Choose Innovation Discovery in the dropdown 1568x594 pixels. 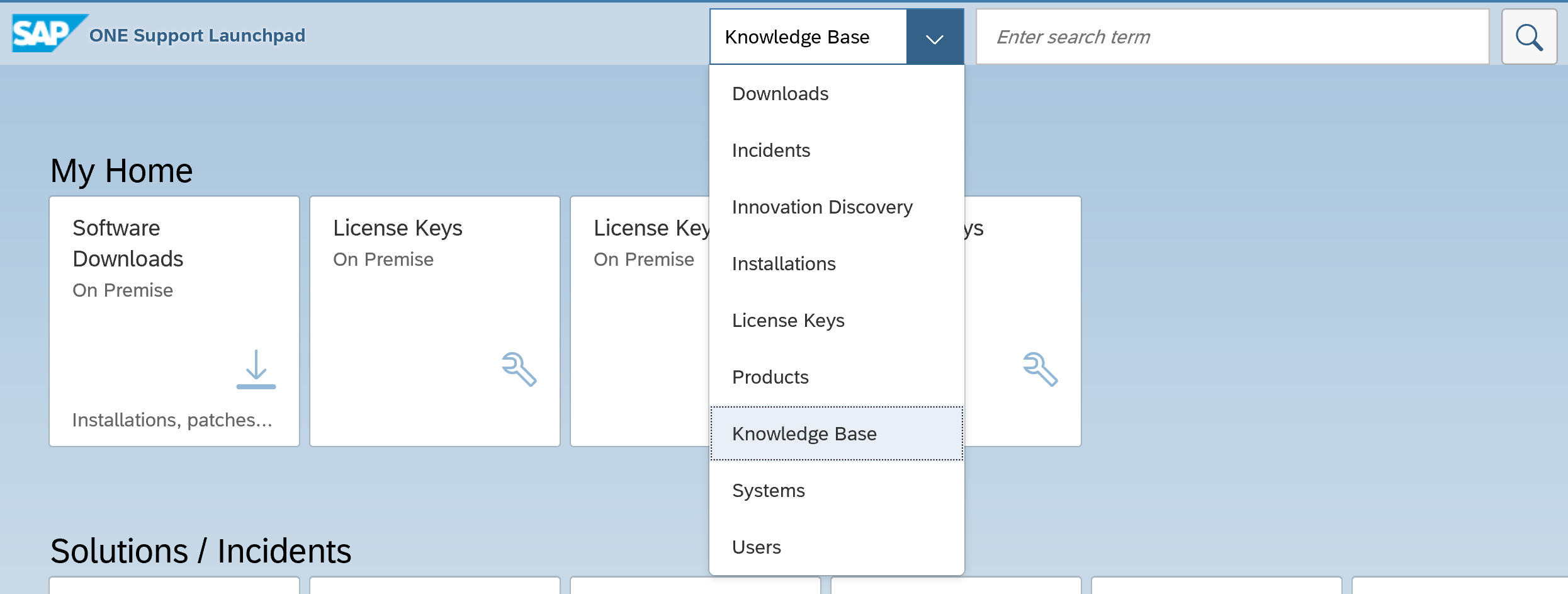click(821, 207)
